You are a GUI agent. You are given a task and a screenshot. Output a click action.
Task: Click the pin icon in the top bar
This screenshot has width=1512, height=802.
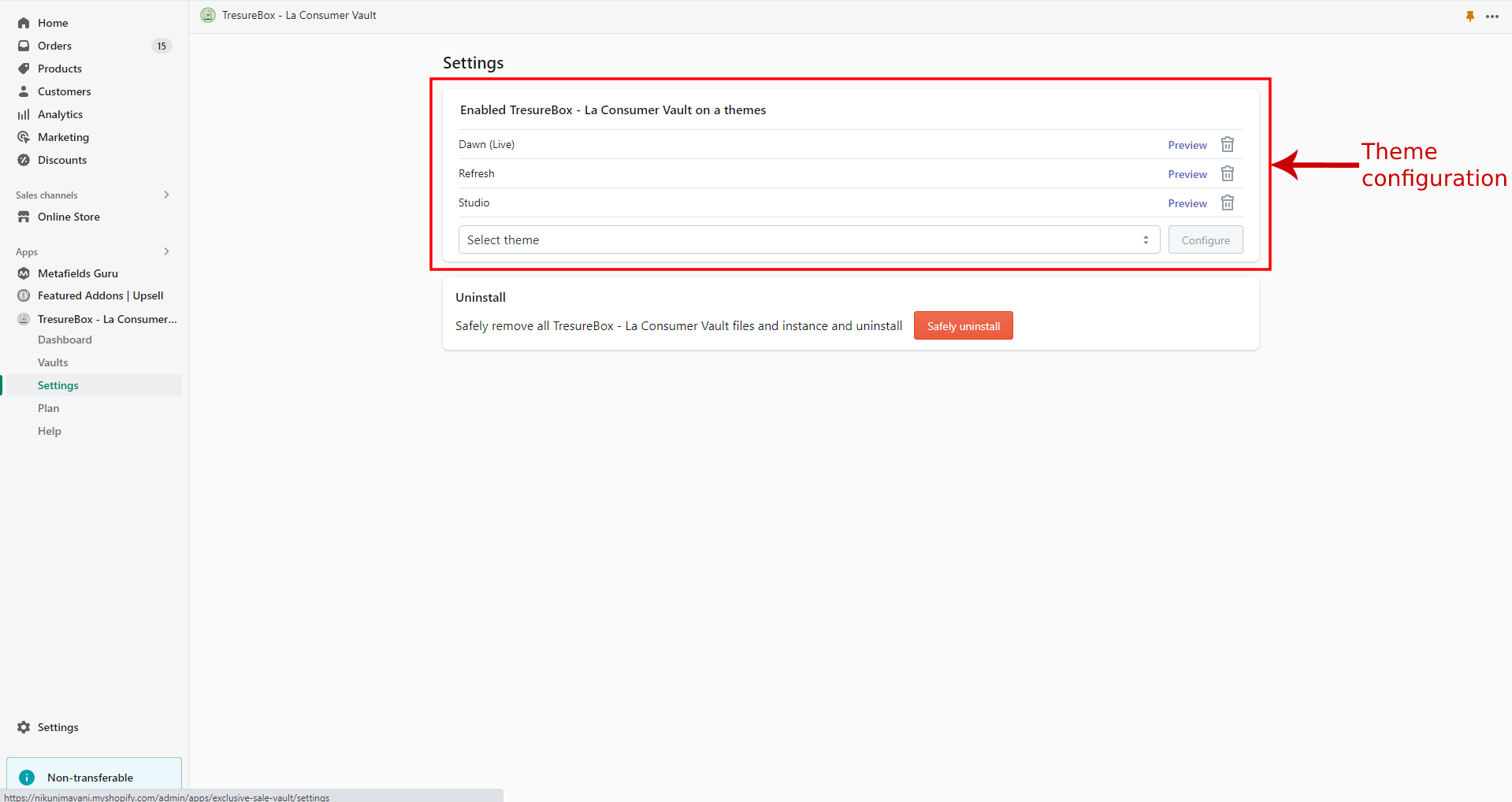1470,16
